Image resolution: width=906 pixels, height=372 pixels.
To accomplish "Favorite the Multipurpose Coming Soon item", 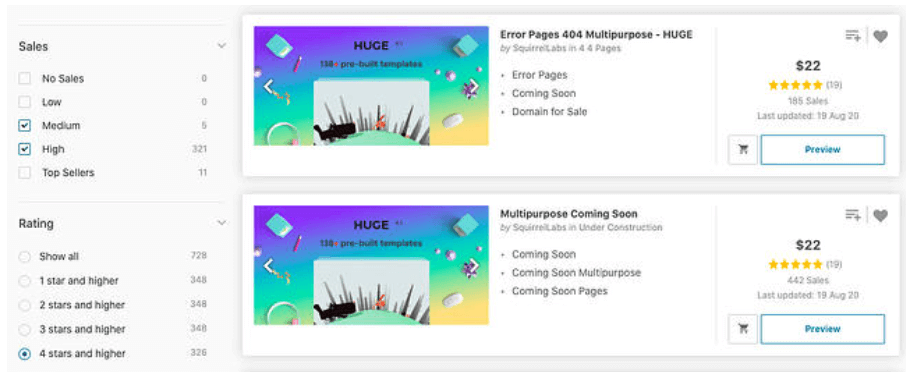I will click(x=880, y=215).
